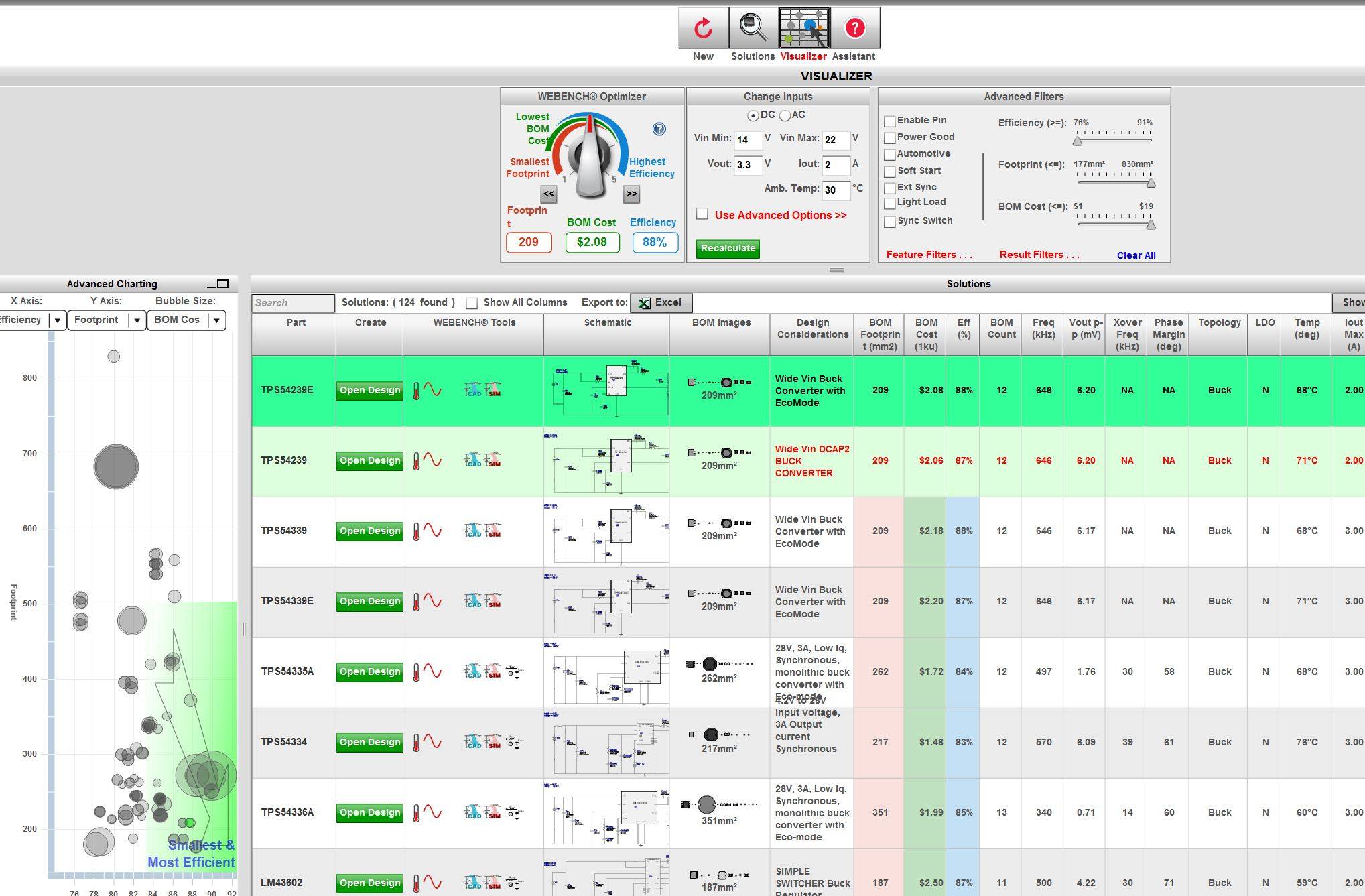This screenshot has width=1365, height=896.
Task: Click the optimizer help question icon
Action: click(x=659, y=129)
